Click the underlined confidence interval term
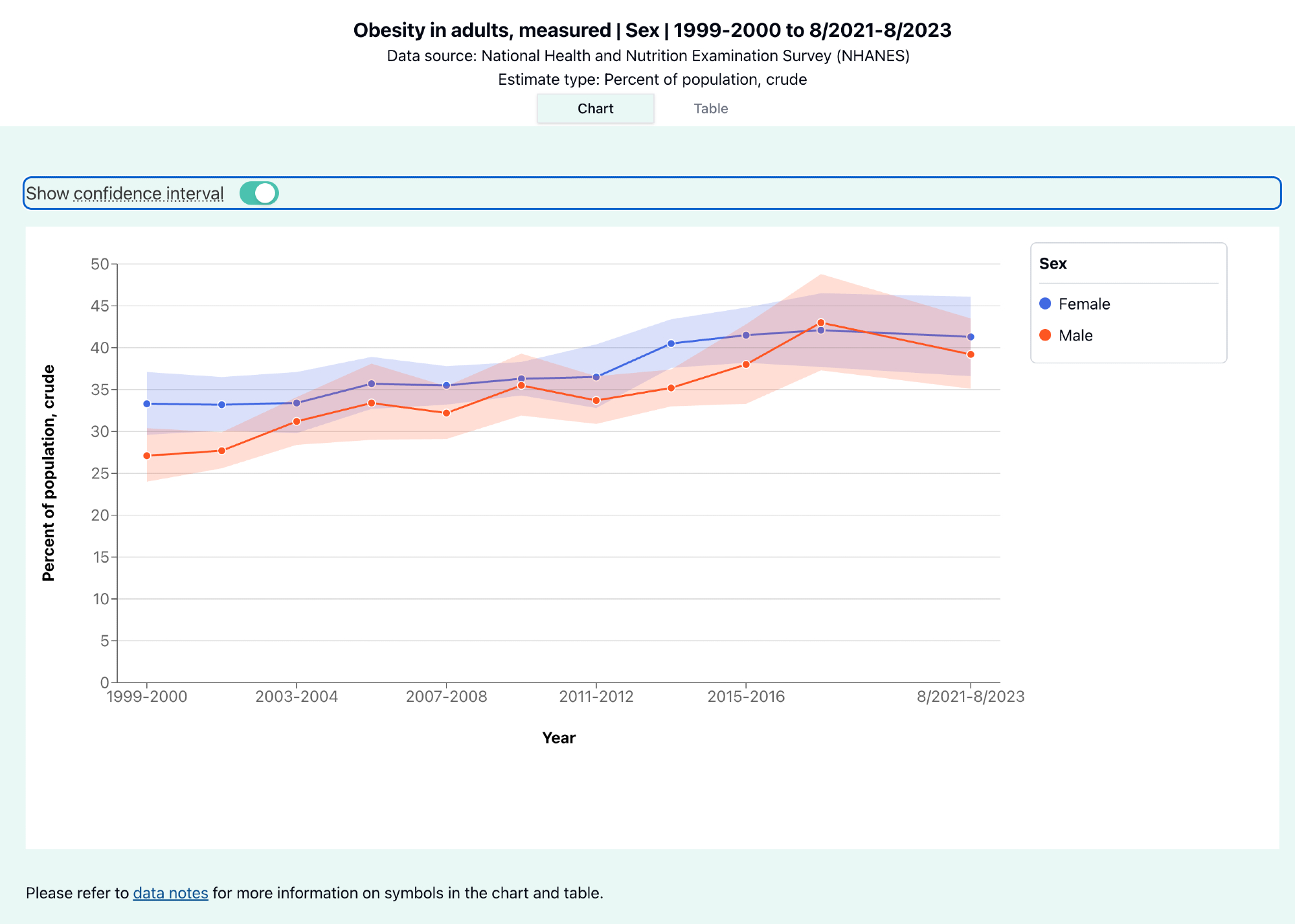 pyautogui.click(x=148, y=194)
